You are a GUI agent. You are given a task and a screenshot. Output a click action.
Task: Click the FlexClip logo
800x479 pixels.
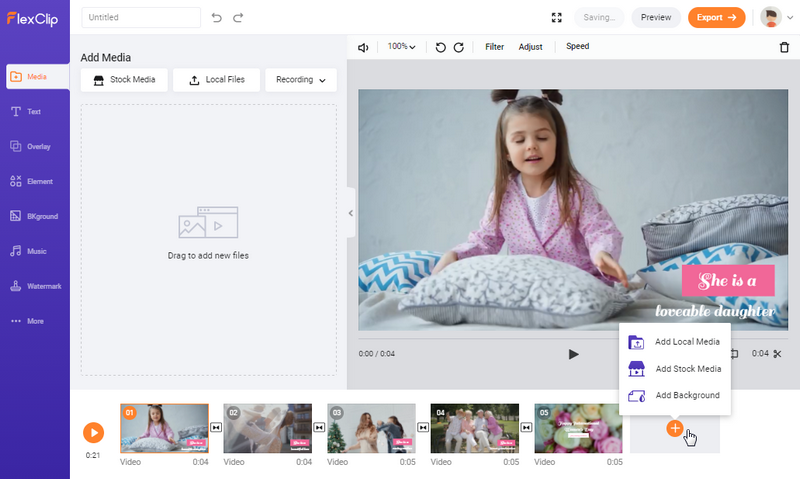32,19
